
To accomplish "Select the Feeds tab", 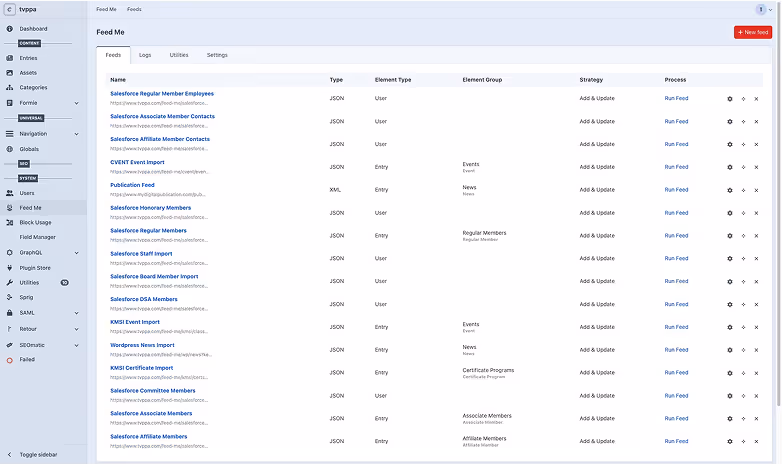I will pos(113,55).
